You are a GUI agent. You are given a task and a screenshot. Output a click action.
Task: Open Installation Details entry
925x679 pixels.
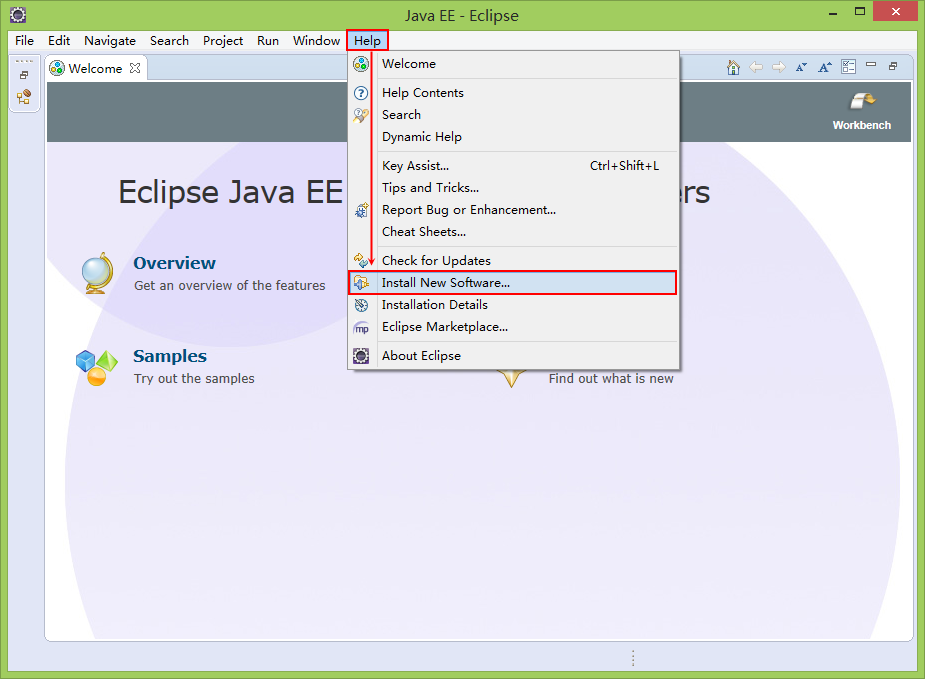coord(513,305)
